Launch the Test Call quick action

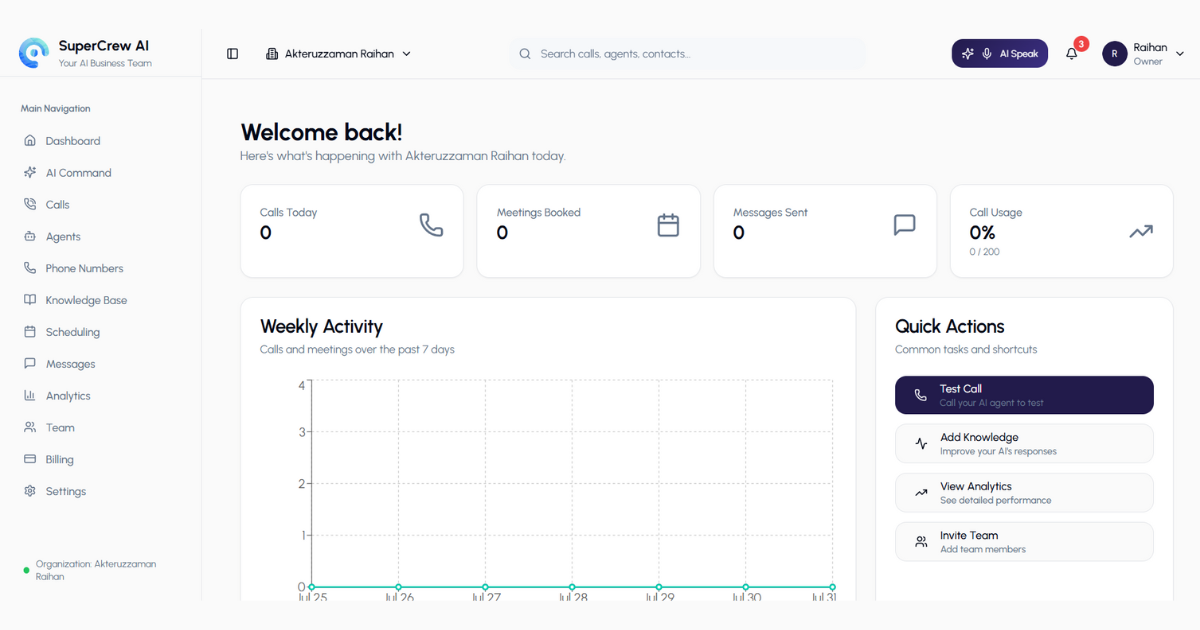[x=1024, y=395]
